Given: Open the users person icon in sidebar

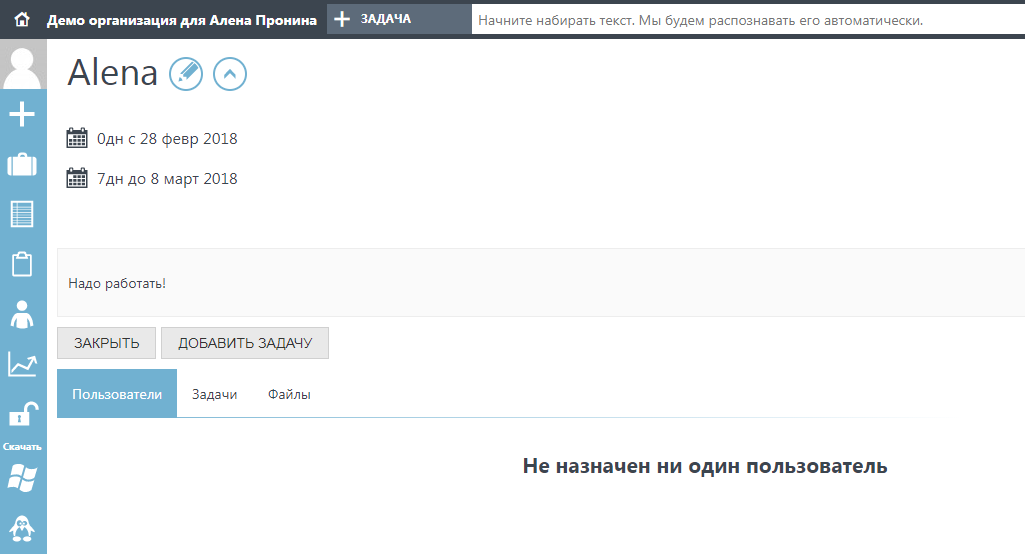Looking at the screenshot, I should coord(22,315).
